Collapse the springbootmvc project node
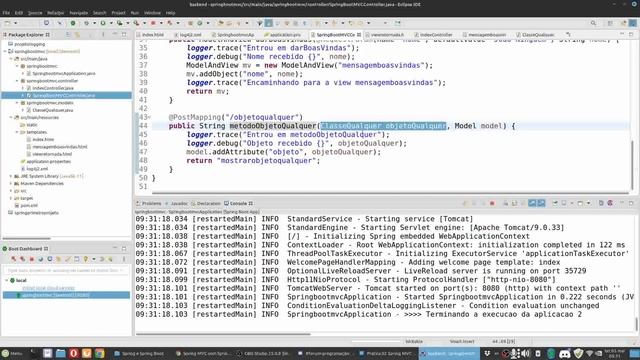The height and width of the screenshot is (360, 640). (5, 51)
